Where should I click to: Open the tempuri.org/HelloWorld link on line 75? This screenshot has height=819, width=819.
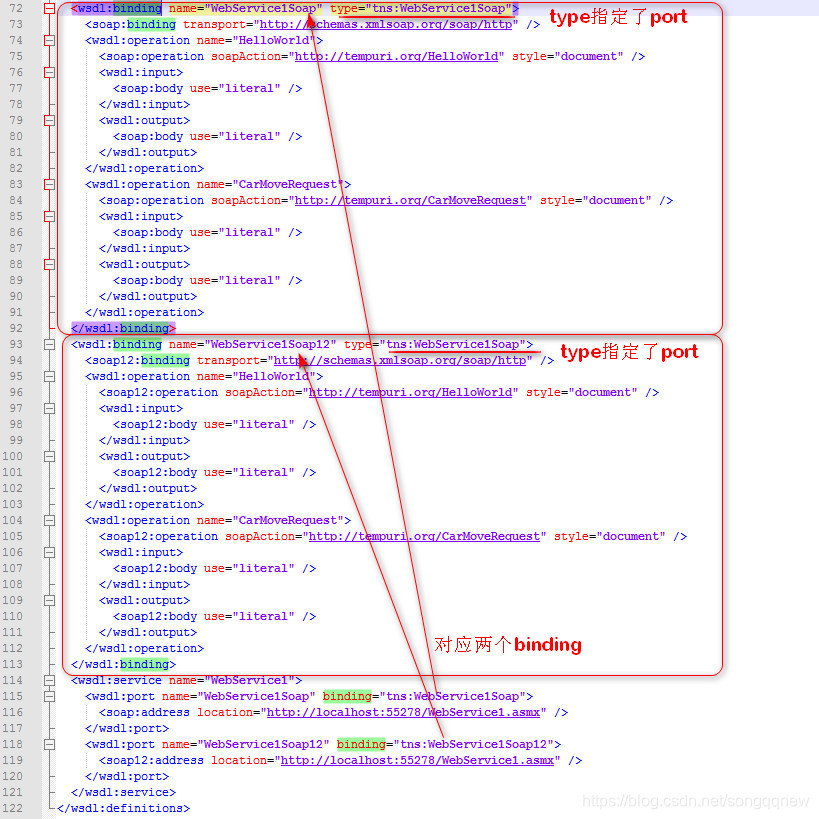click(x=396, y=56)
